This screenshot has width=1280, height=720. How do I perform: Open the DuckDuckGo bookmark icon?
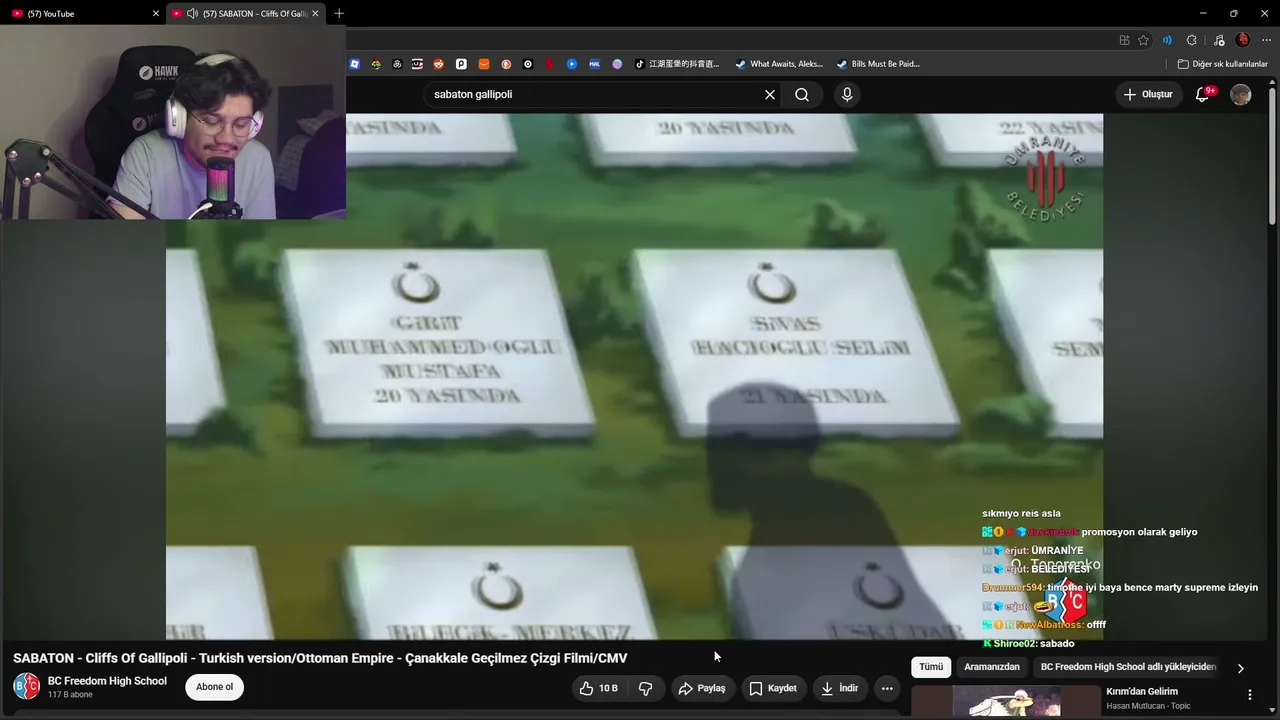click(x=506, y=64)
